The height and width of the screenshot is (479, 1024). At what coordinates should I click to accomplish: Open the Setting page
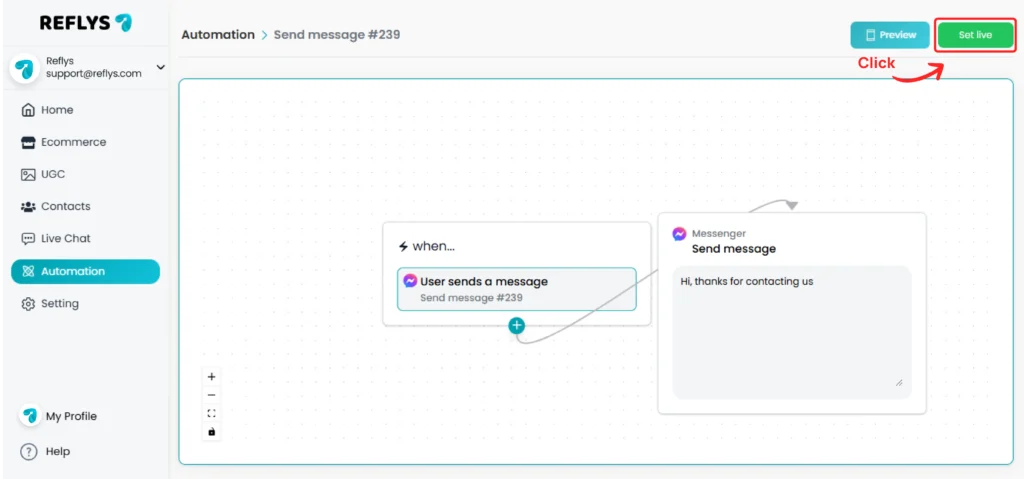85,304
